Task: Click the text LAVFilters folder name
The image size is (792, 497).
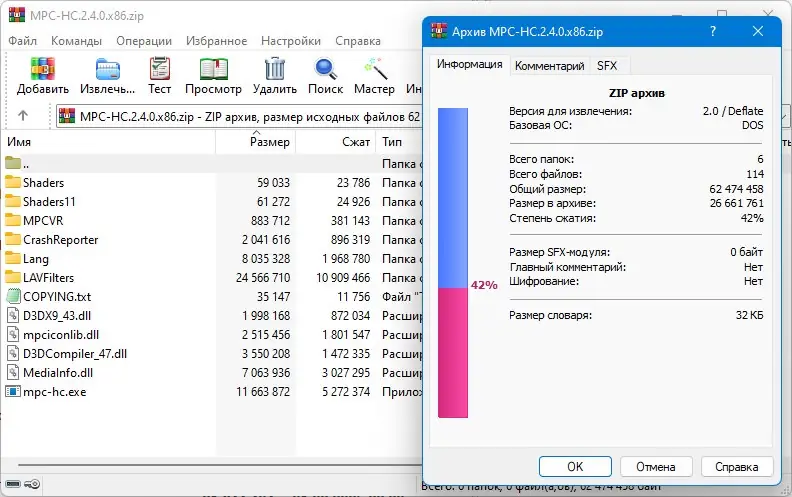Action: click(x=48, y=278)
